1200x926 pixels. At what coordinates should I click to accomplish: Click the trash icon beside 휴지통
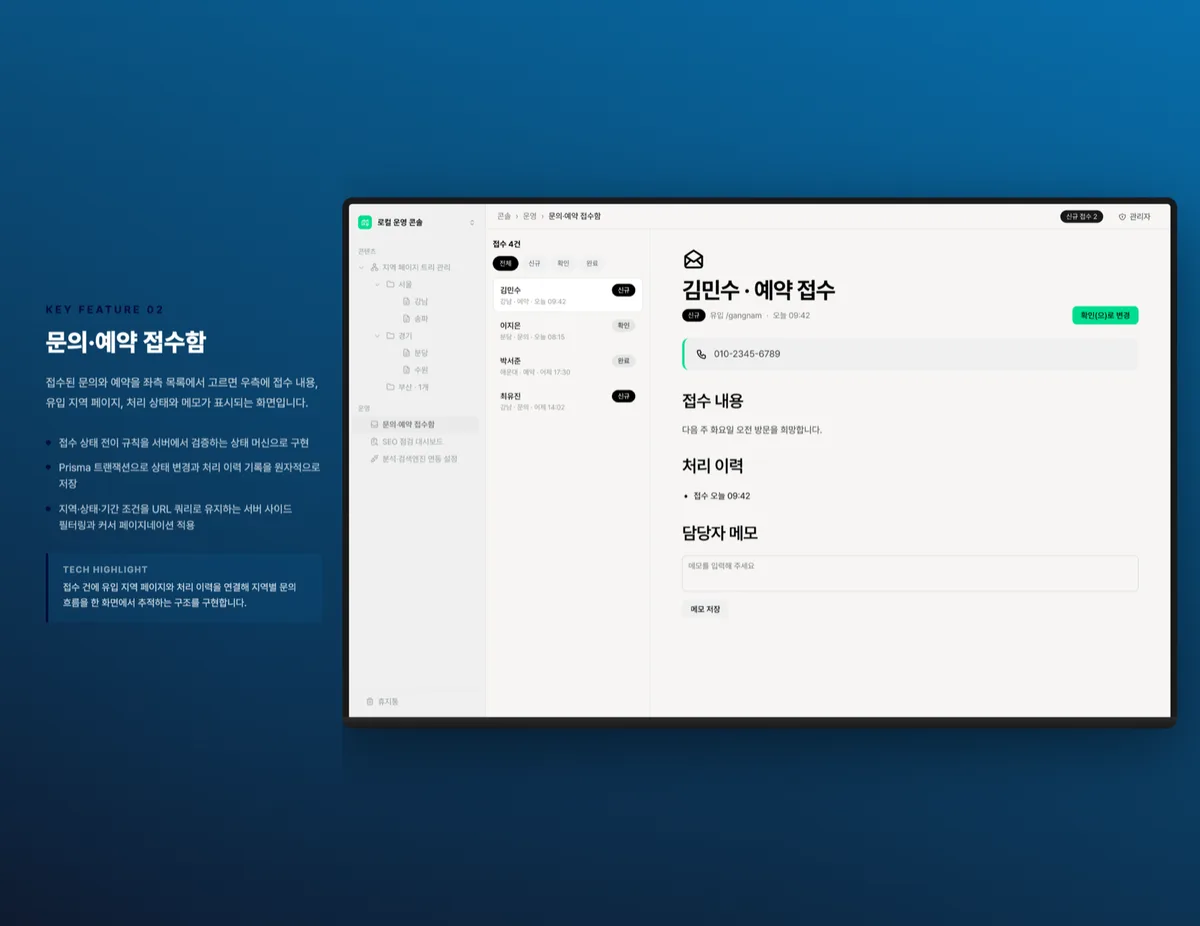pyautogui.click(x=370, y=702)
